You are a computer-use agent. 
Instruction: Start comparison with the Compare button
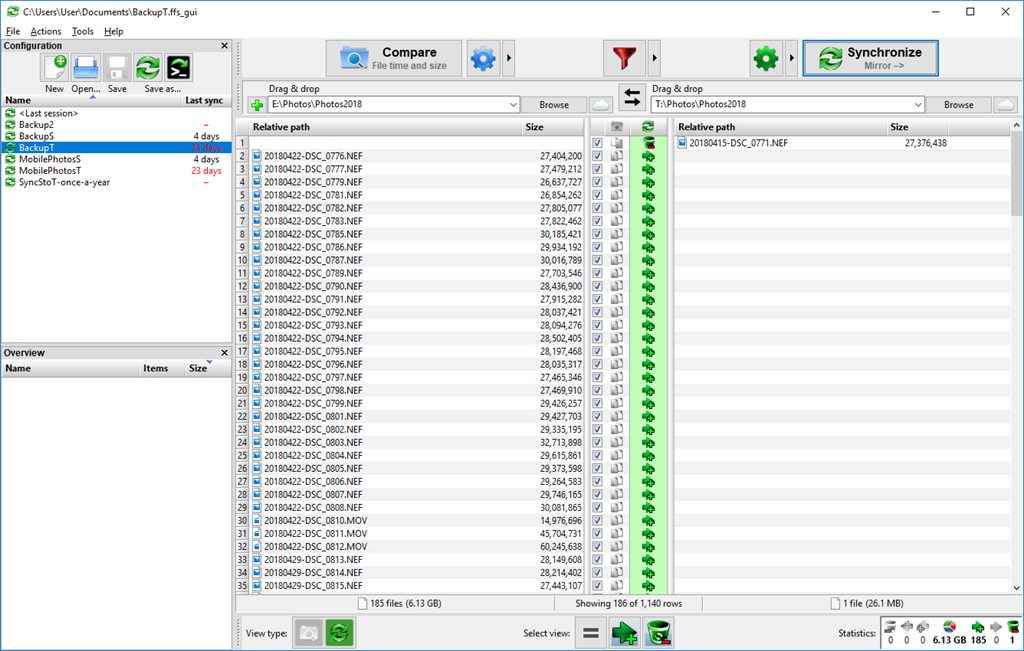point(394,59)
